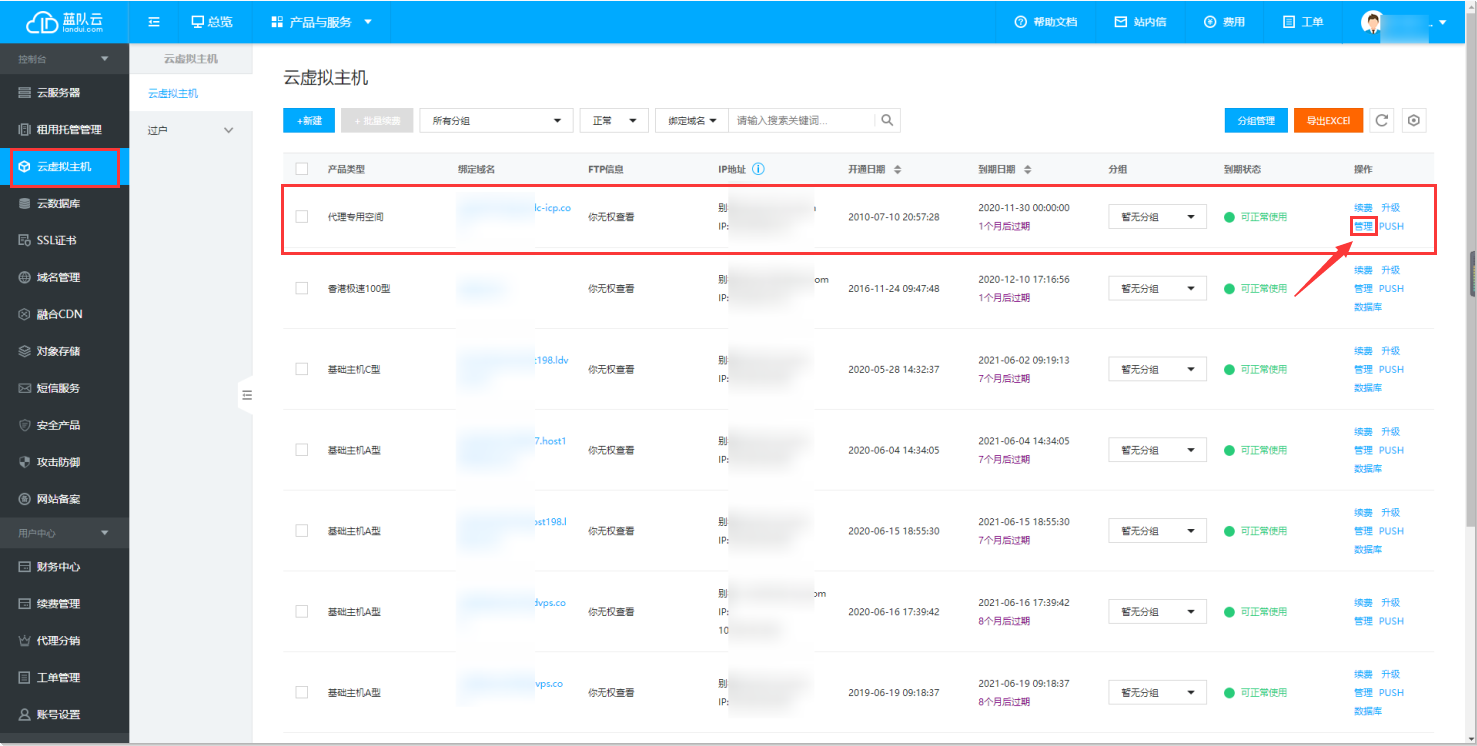Collapse the 用户中心 sidebar section
Image resolution: width=1477 pixels, height=746 pixels.
coord(64,533)
